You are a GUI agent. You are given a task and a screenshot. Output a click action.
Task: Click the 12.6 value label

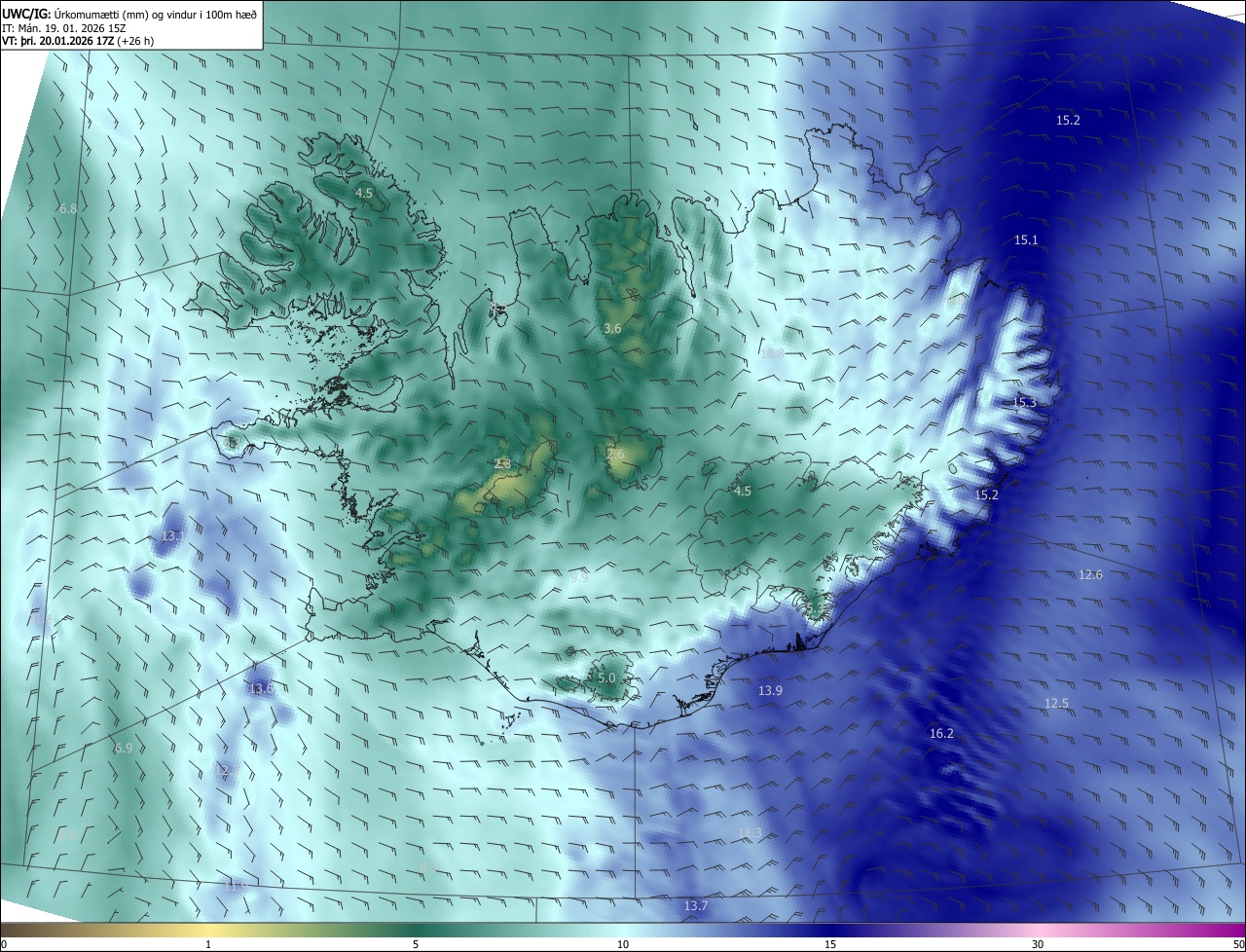1090,575
